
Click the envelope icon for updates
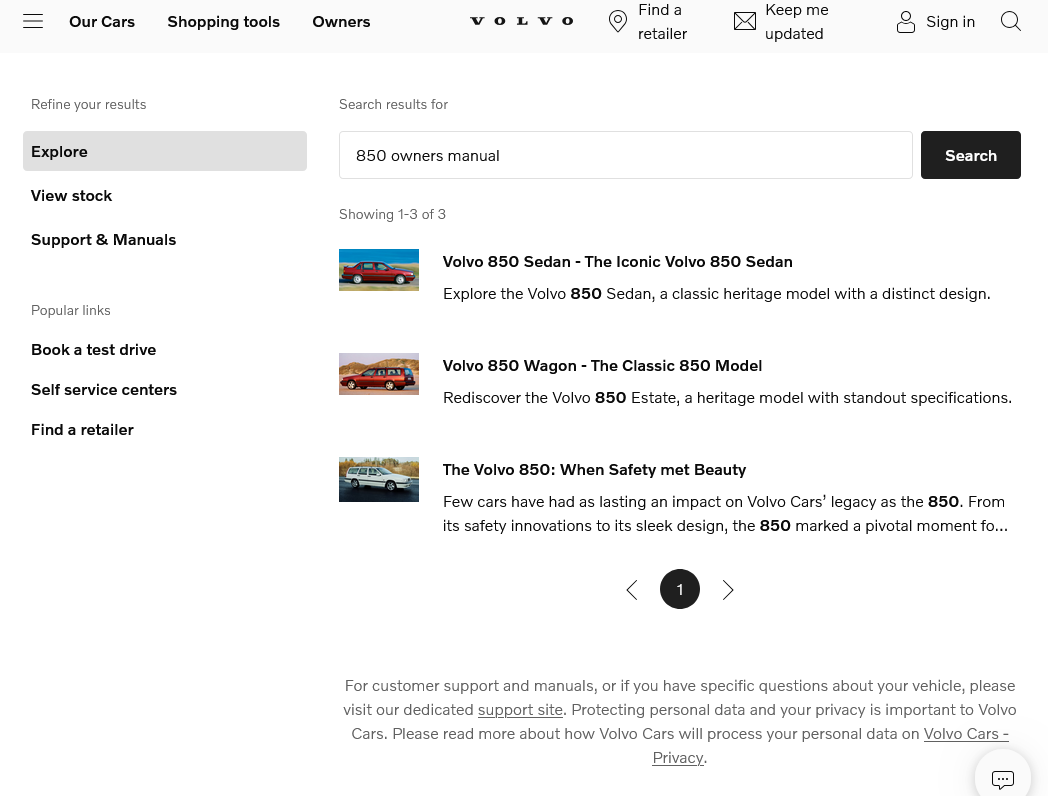coord(745,21)
